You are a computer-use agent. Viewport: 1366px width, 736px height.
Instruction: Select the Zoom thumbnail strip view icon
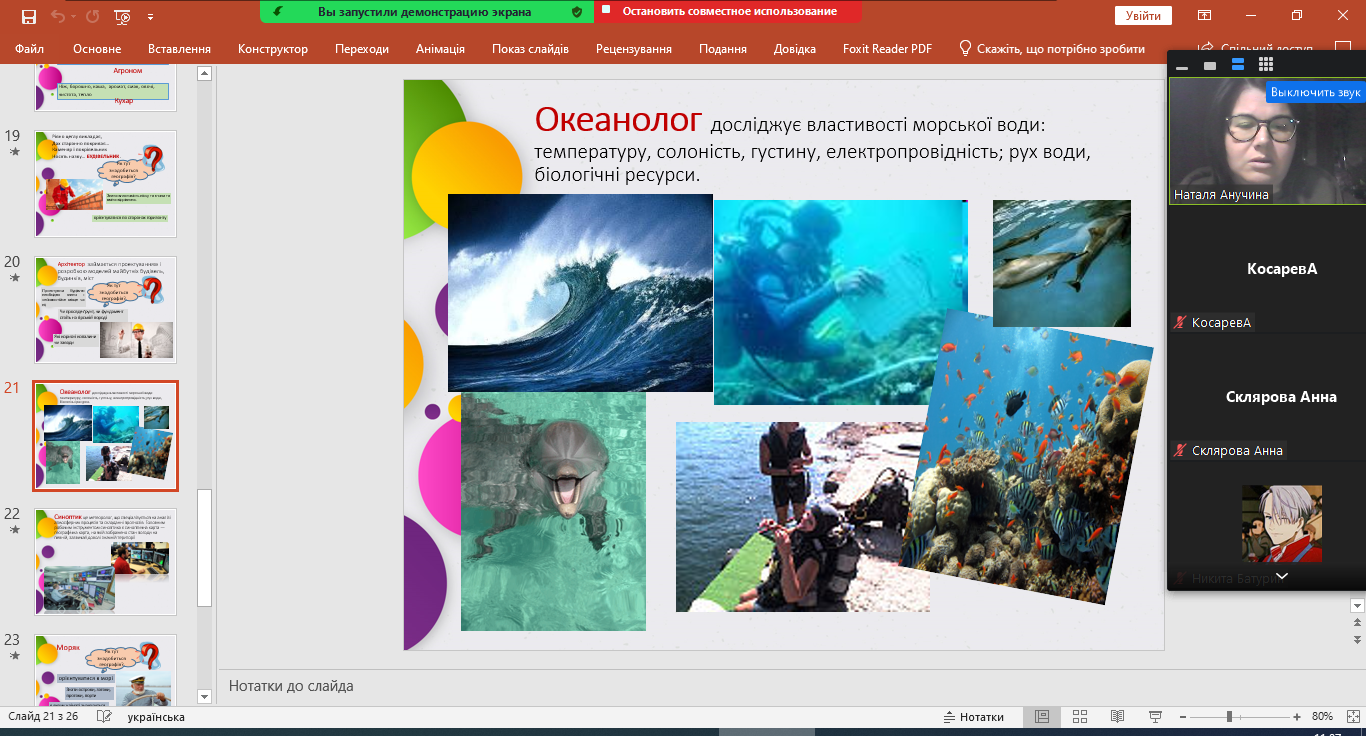[x=1238, y=65]
